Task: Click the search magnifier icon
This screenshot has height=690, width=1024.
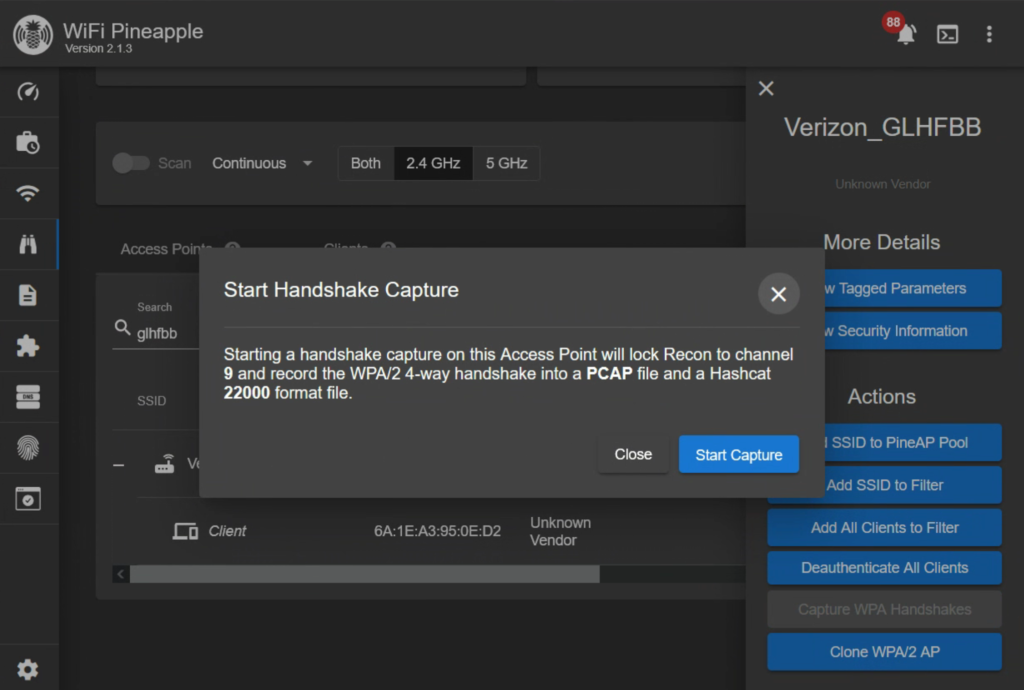Action: 122,328
